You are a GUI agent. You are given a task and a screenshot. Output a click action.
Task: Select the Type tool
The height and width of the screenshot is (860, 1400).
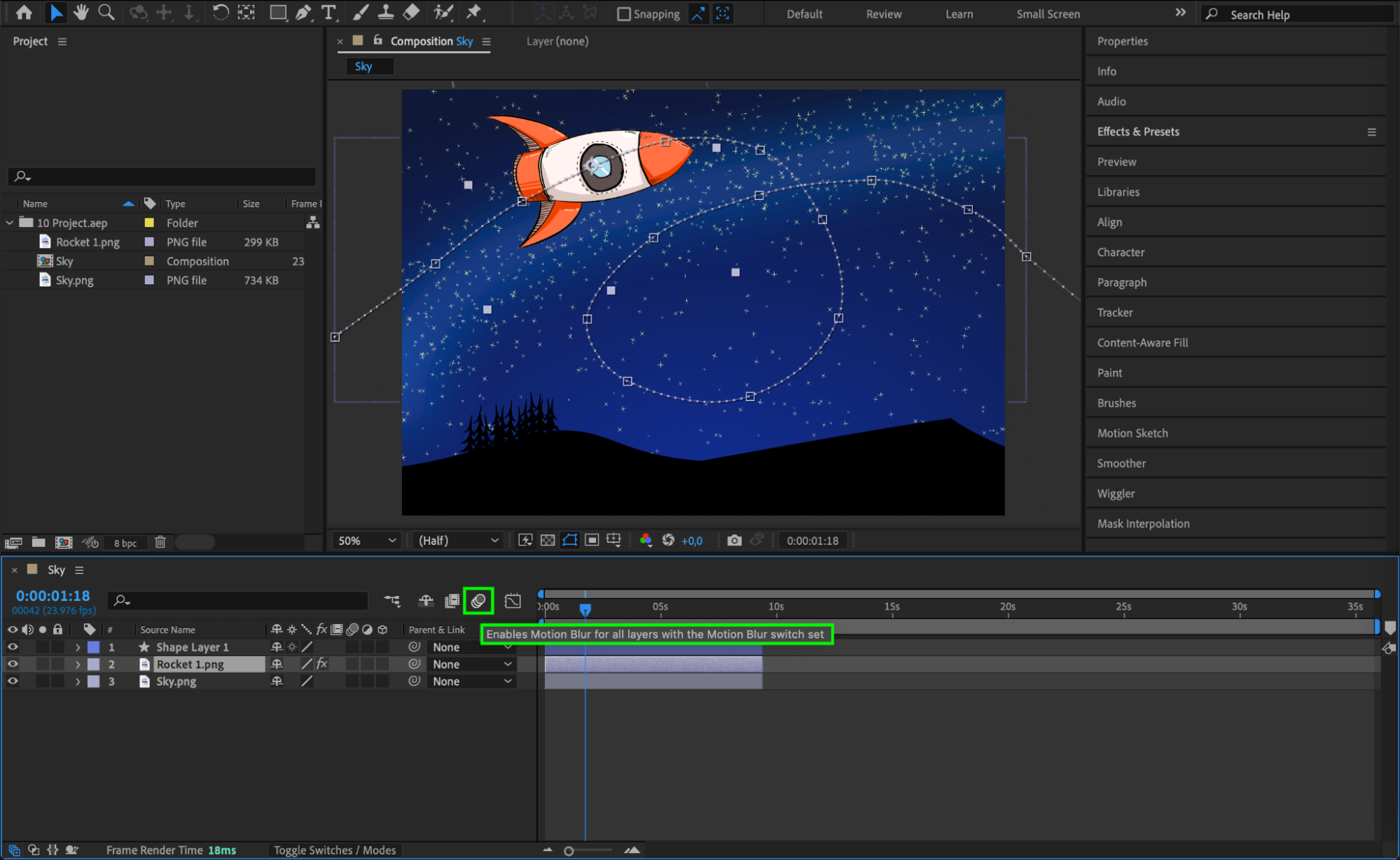click(x=328, y=13)
